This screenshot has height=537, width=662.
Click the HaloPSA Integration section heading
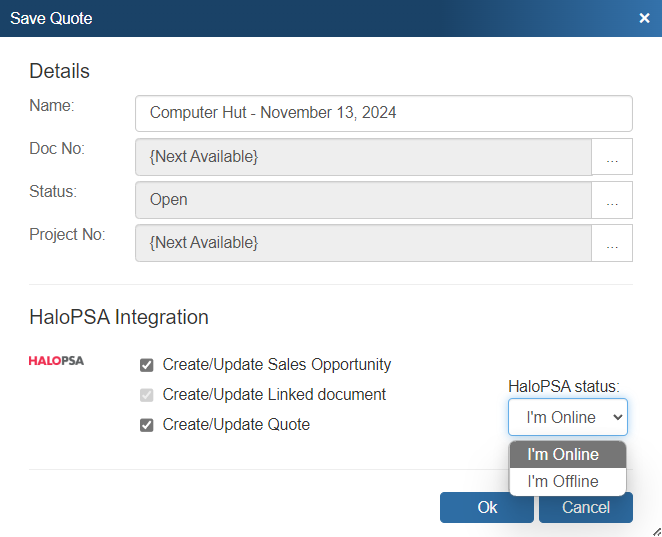(x=119, y=317)
